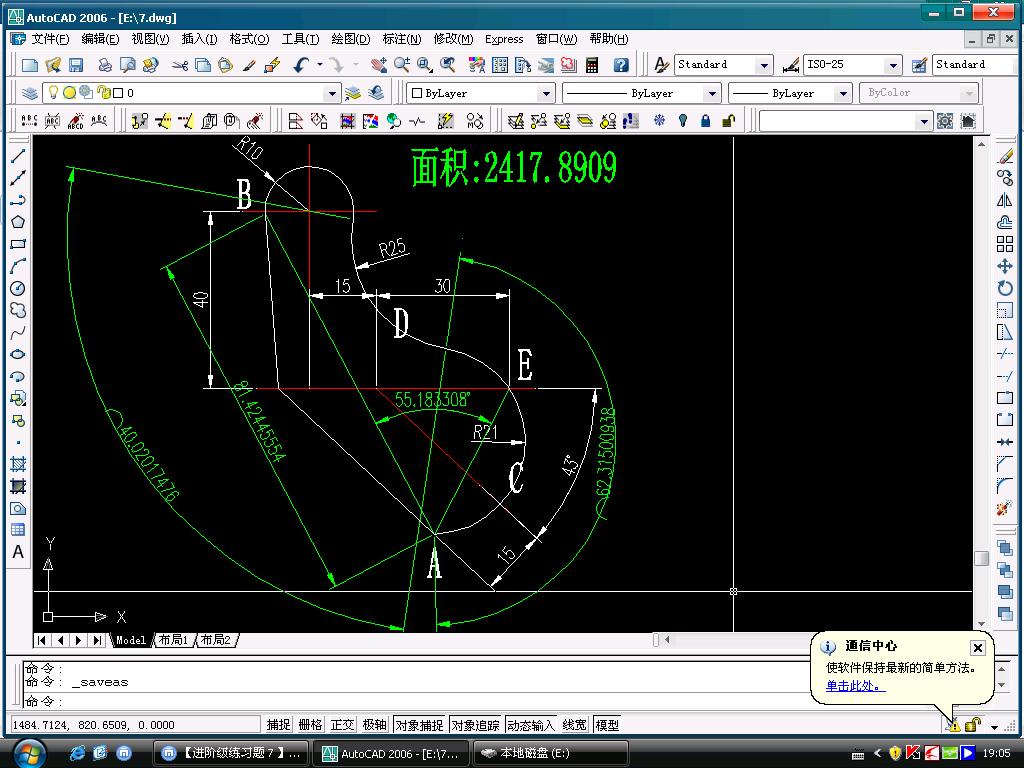
Task: Select the Polygon draw tool
Action: coord(18,221)
